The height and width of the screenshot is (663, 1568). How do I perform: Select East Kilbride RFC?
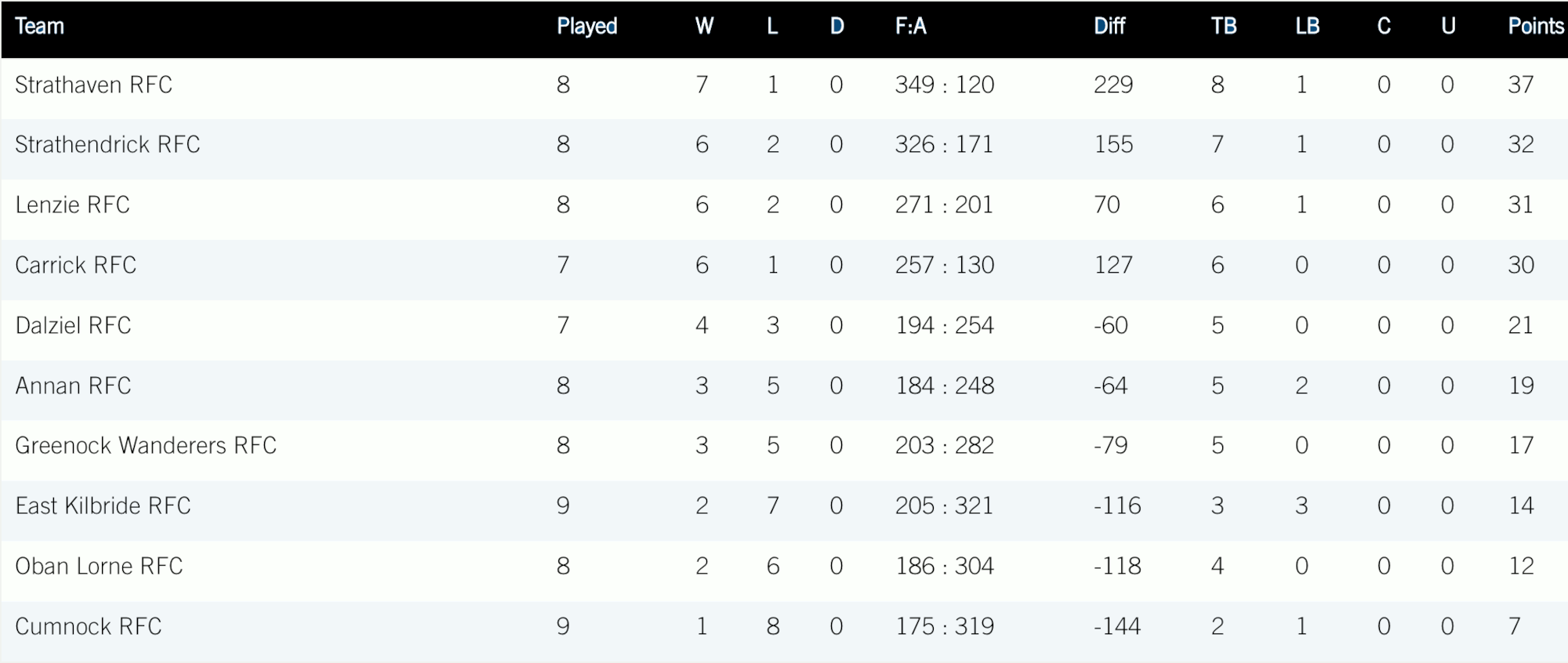tap(103, 506)
